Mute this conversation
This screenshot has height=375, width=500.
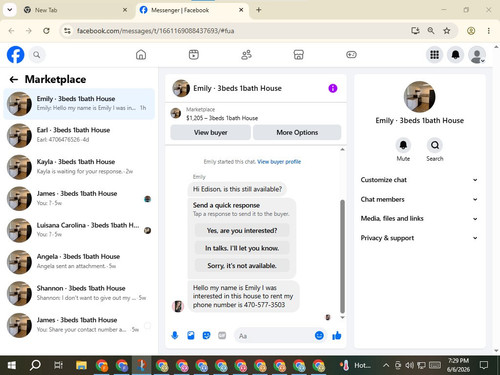point(403,145)
